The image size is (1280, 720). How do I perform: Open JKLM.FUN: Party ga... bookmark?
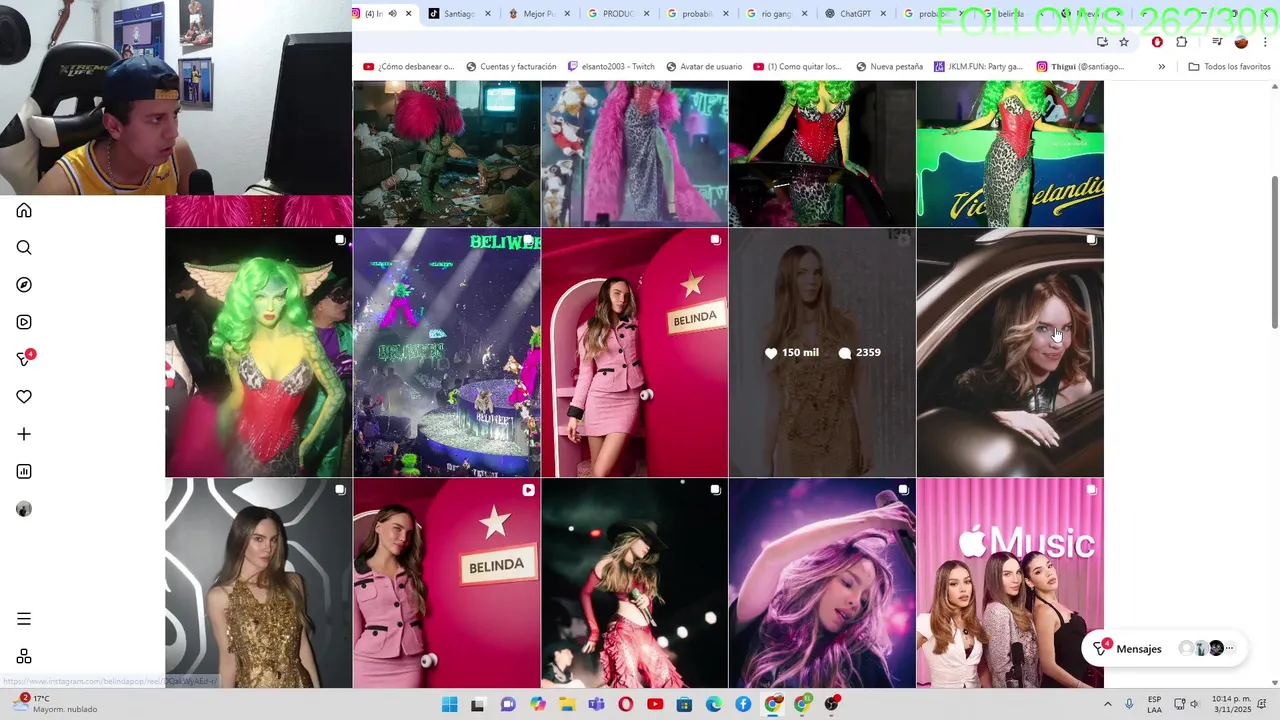click(978, 67)
